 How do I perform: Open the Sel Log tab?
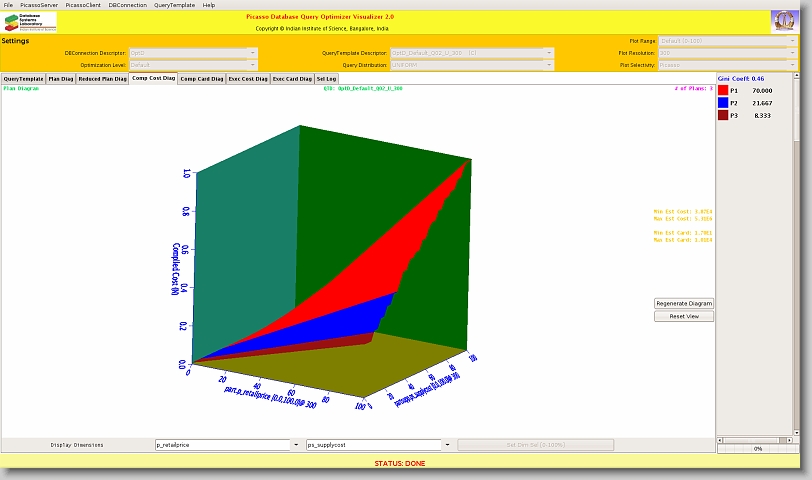coord(327,78)
